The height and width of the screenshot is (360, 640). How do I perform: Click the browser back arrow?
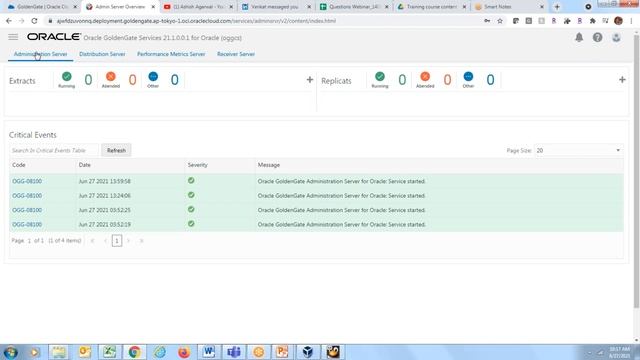[x=9, y=21]
